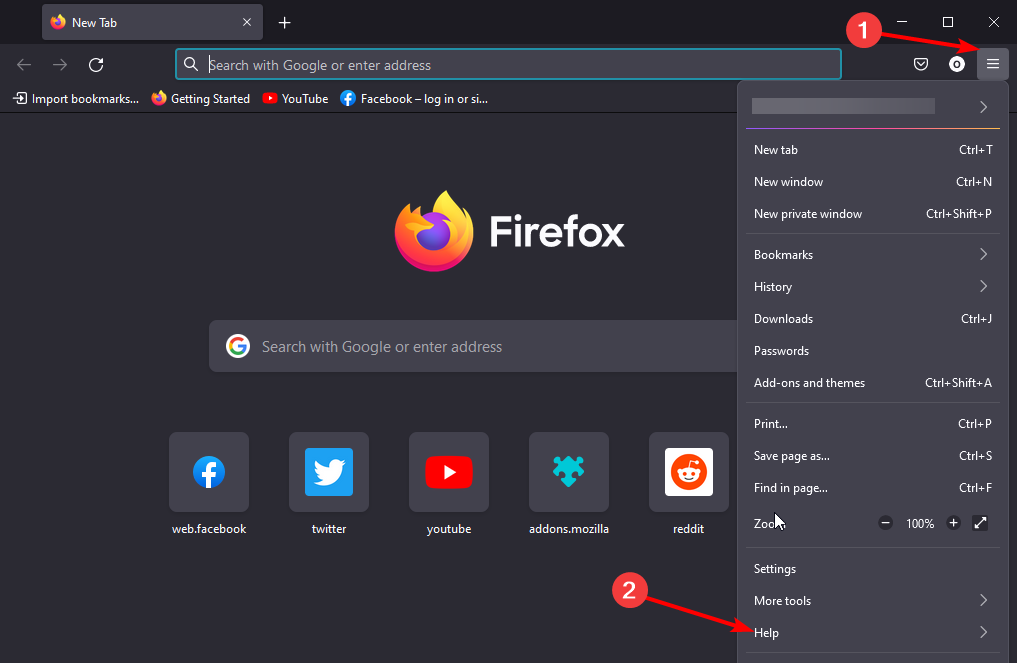1017x663 pixels.
Task: Select New tab in the menu
Action: (872, 150)
